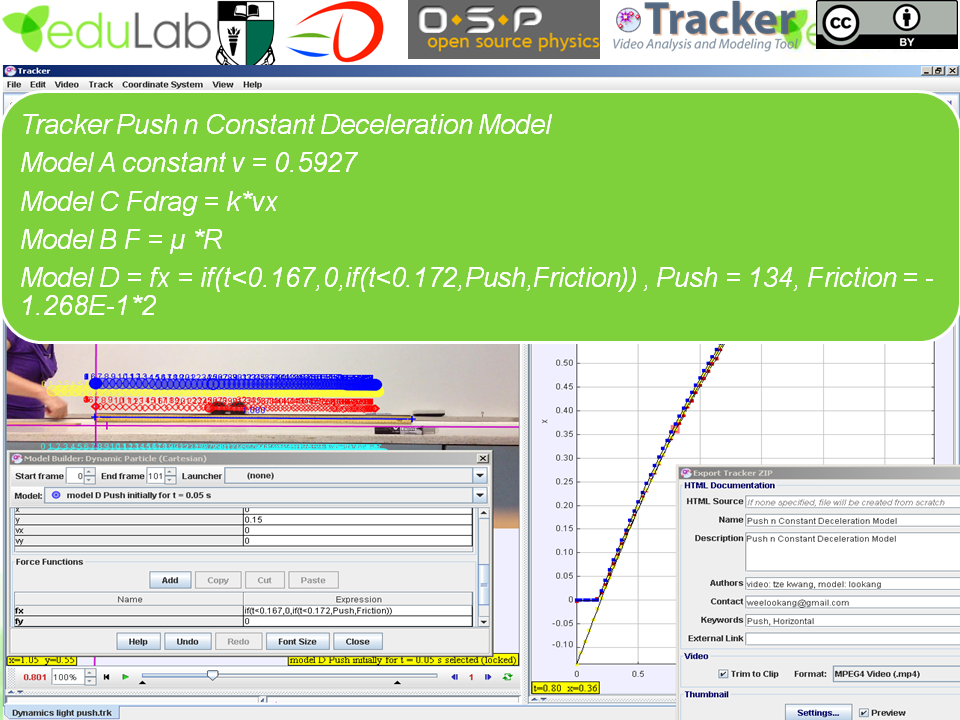The width and height of the screenshot is (960, 720).
Task: Click the Model Builder scrollbar up arrow
Action: point(484,512)
